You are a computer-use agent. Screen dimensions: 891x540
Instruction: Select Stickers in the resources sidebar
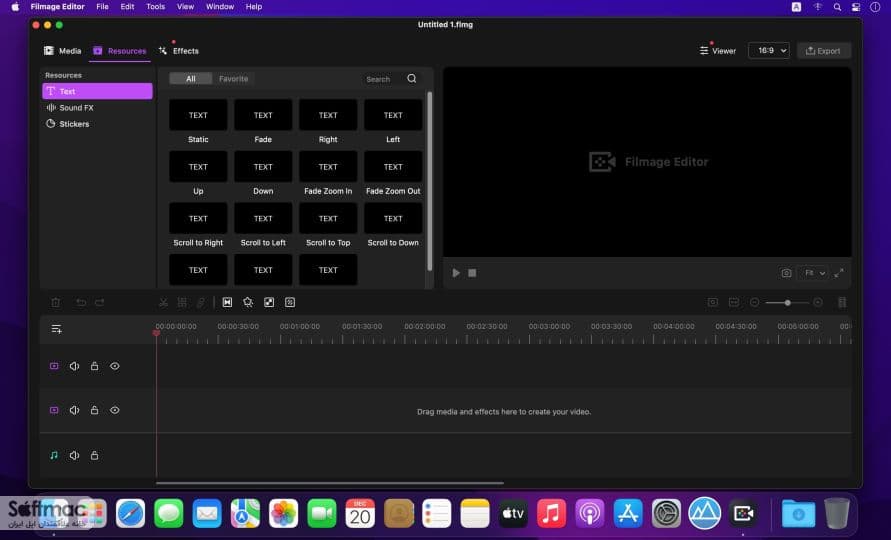97,124
